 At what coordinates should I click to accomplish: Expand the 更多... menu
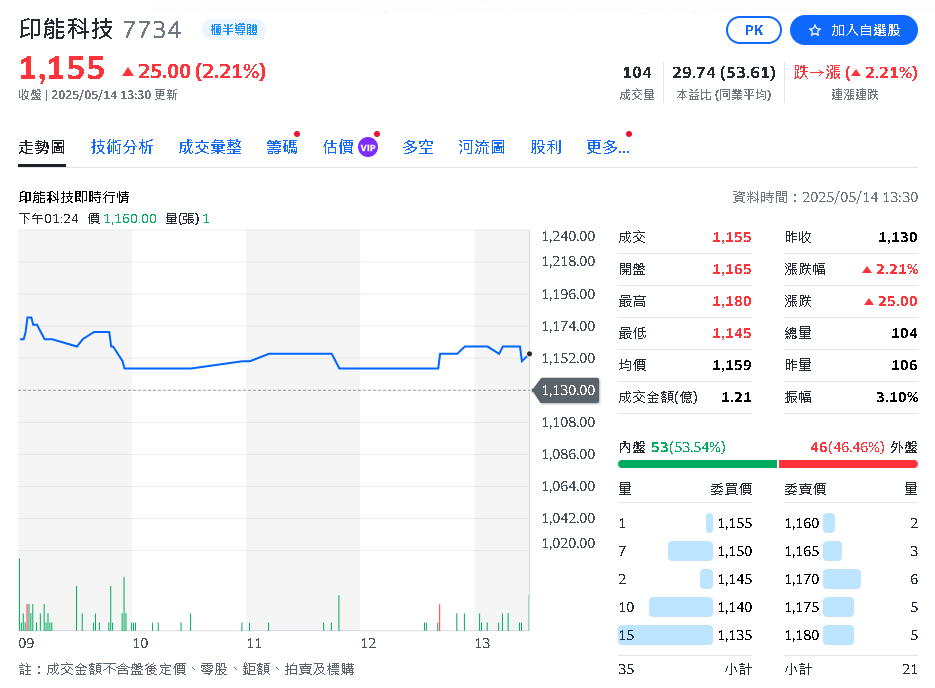[607, 147]
